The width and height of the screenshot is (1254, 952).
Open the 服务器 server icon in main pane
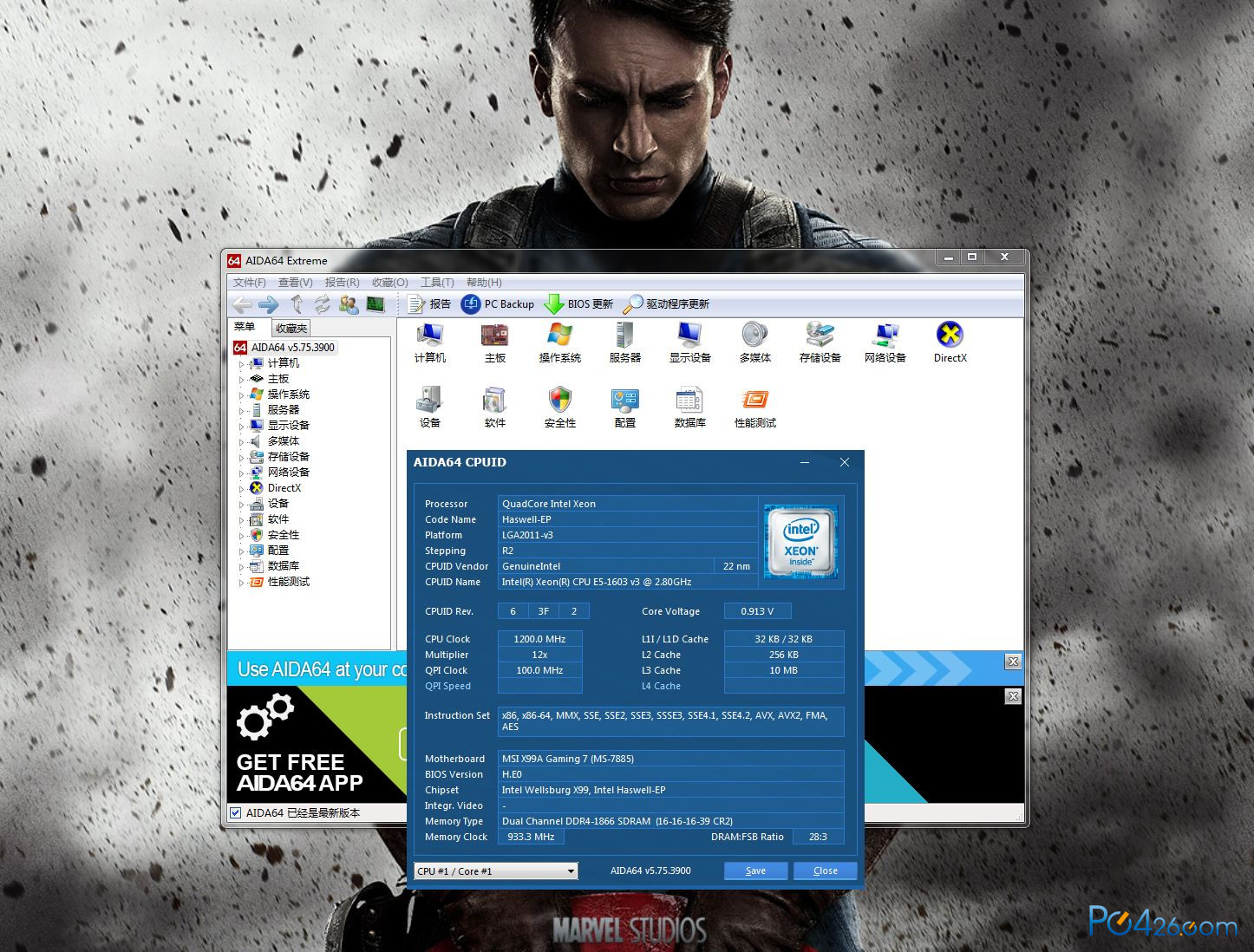tap(625, 342)
